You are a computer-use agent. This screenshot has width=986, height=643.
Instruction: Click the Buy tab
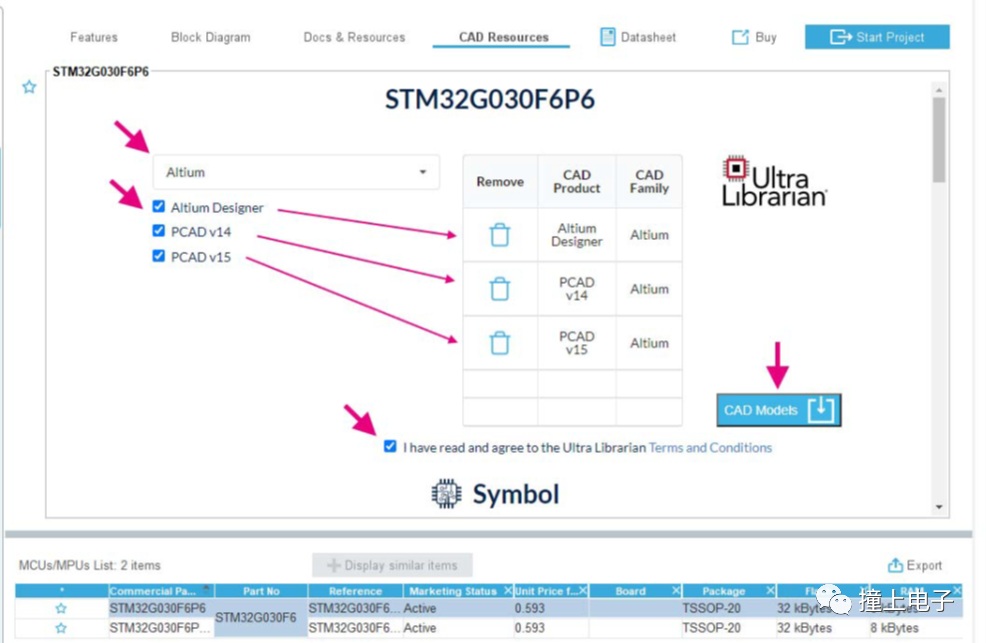tap(754, 37)
